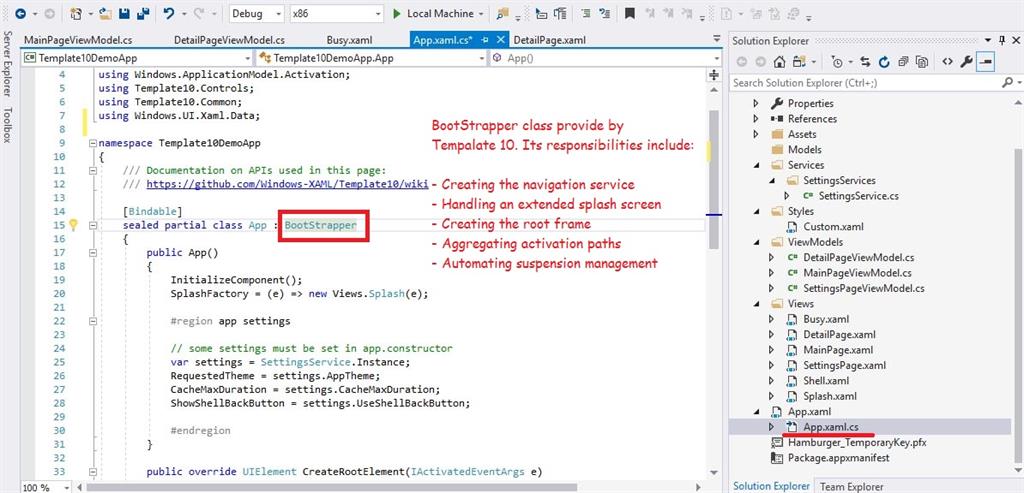Open the Template10 wiki GitHub link
Image resolution: width=1024 pixels, height=493 pixels.
(x=287, y=184)
